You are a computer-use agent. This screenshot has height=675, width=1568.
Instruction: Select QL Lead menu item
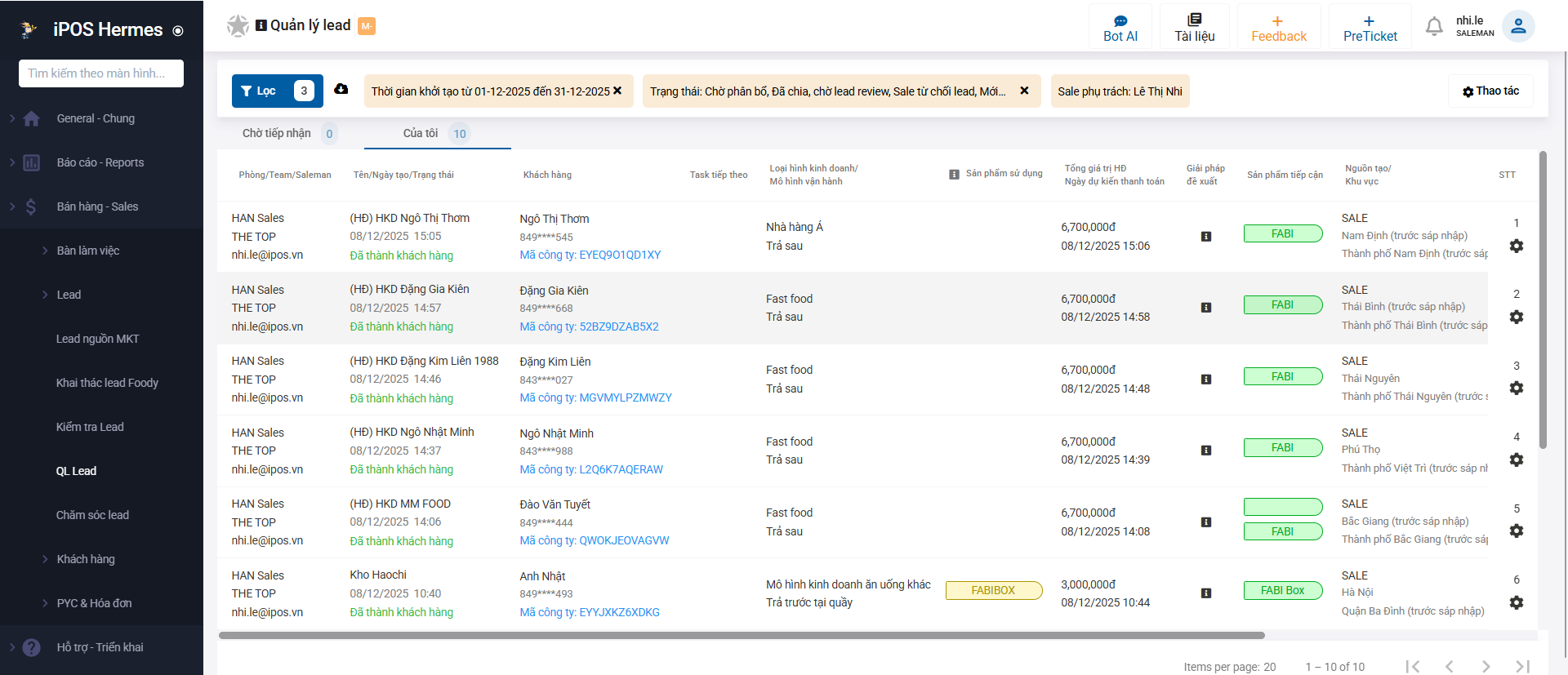tap(76, 471)
